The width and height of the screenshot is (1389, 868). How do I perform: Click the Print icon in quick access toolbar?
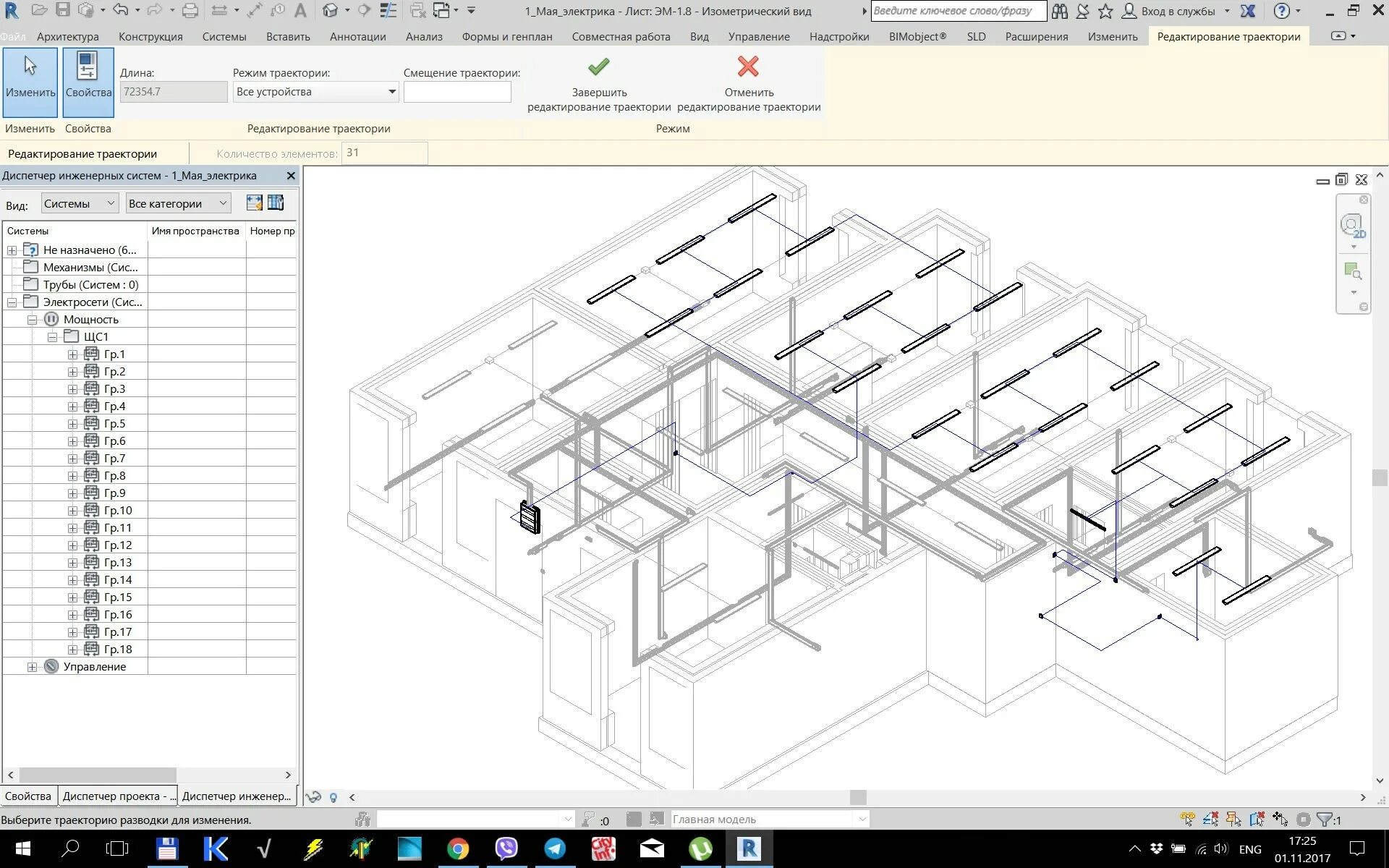pos(190,11)
